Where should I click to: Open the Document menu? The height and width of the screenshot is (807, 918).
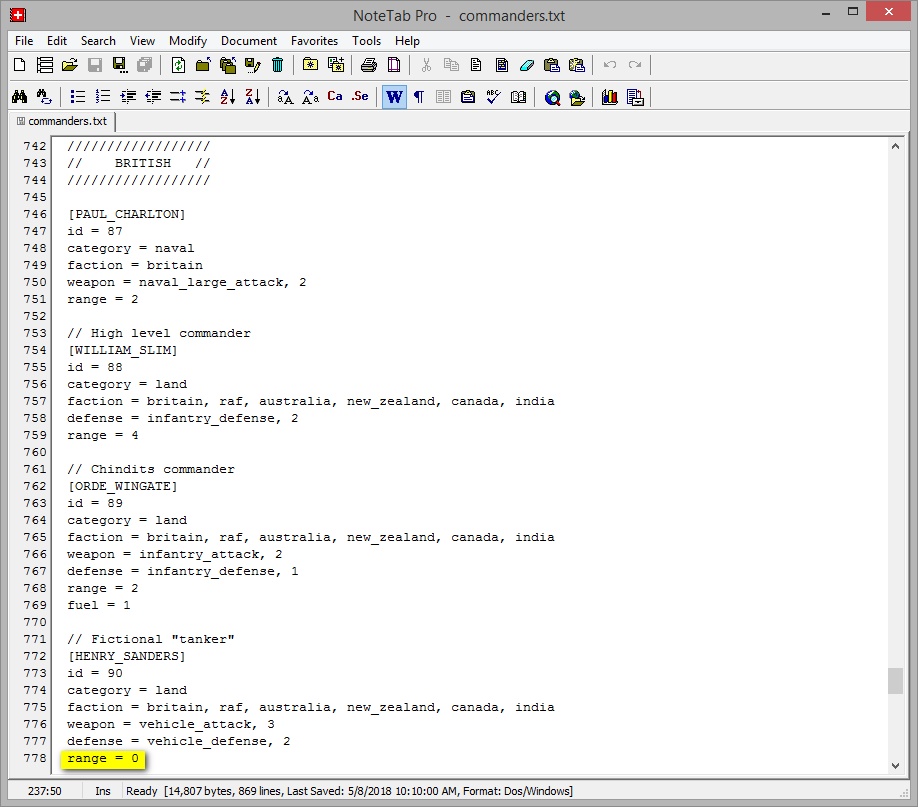(x=249, y=41)
